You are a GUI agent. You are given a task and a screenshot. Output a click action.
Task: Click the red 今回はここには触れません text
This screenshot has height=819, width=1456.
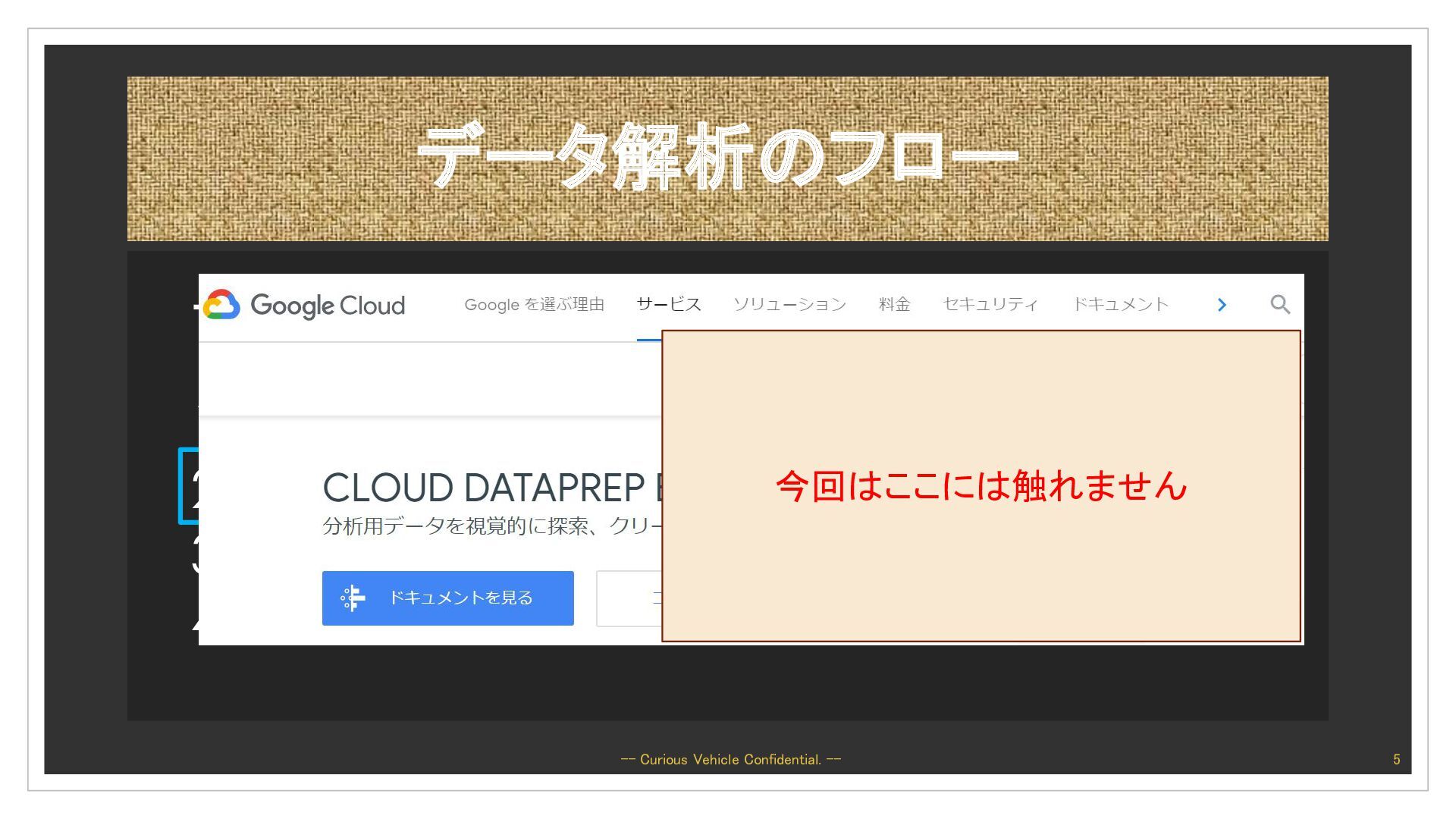tap(981, 486)
